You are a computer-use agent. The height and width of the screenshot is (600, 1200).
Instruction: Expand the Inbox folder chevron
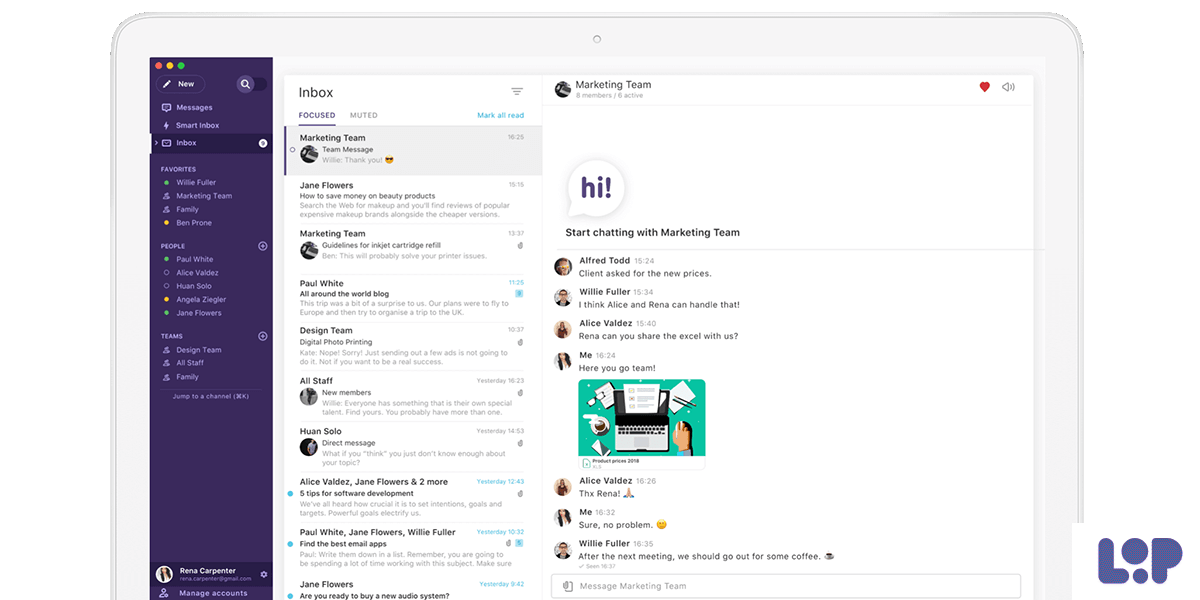[x=156, y=143]
